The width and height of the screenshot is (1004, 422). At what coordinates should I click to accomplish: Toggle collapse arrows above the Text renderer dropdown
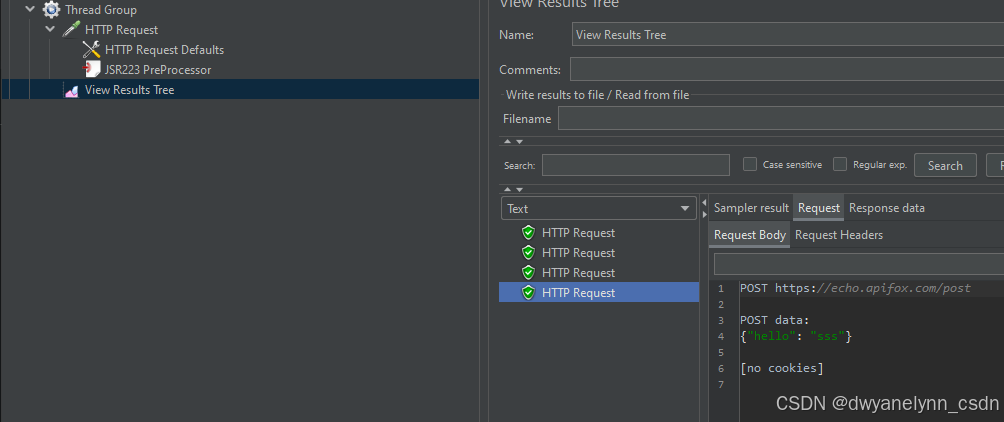click(513, 190)
